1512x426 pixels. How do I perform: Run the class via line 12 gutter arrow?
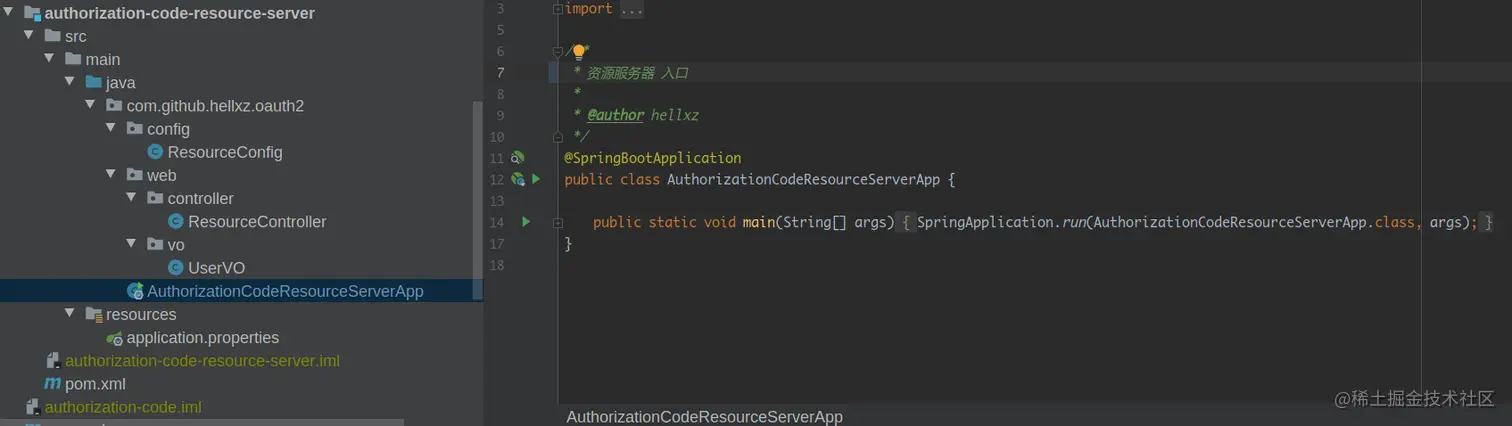tap(536, 179)
